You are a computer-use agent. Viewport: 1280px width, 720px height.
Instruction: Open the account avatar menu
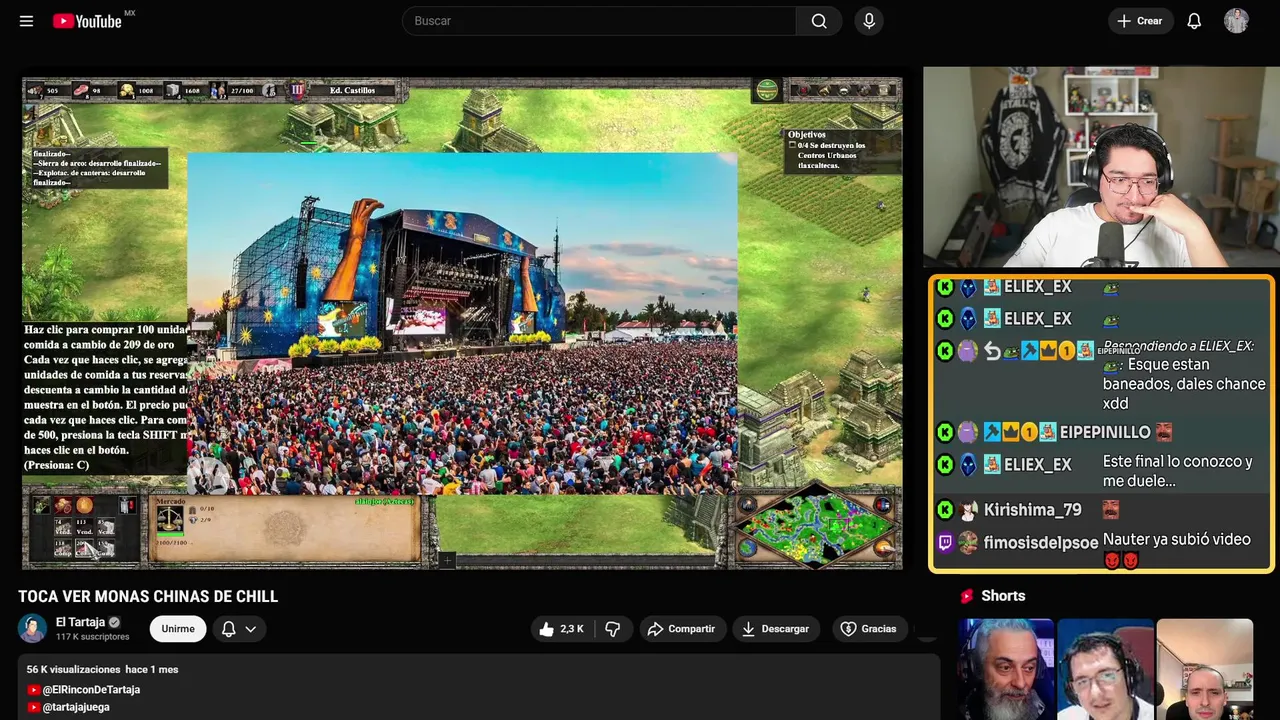(x=1236, y=21)
